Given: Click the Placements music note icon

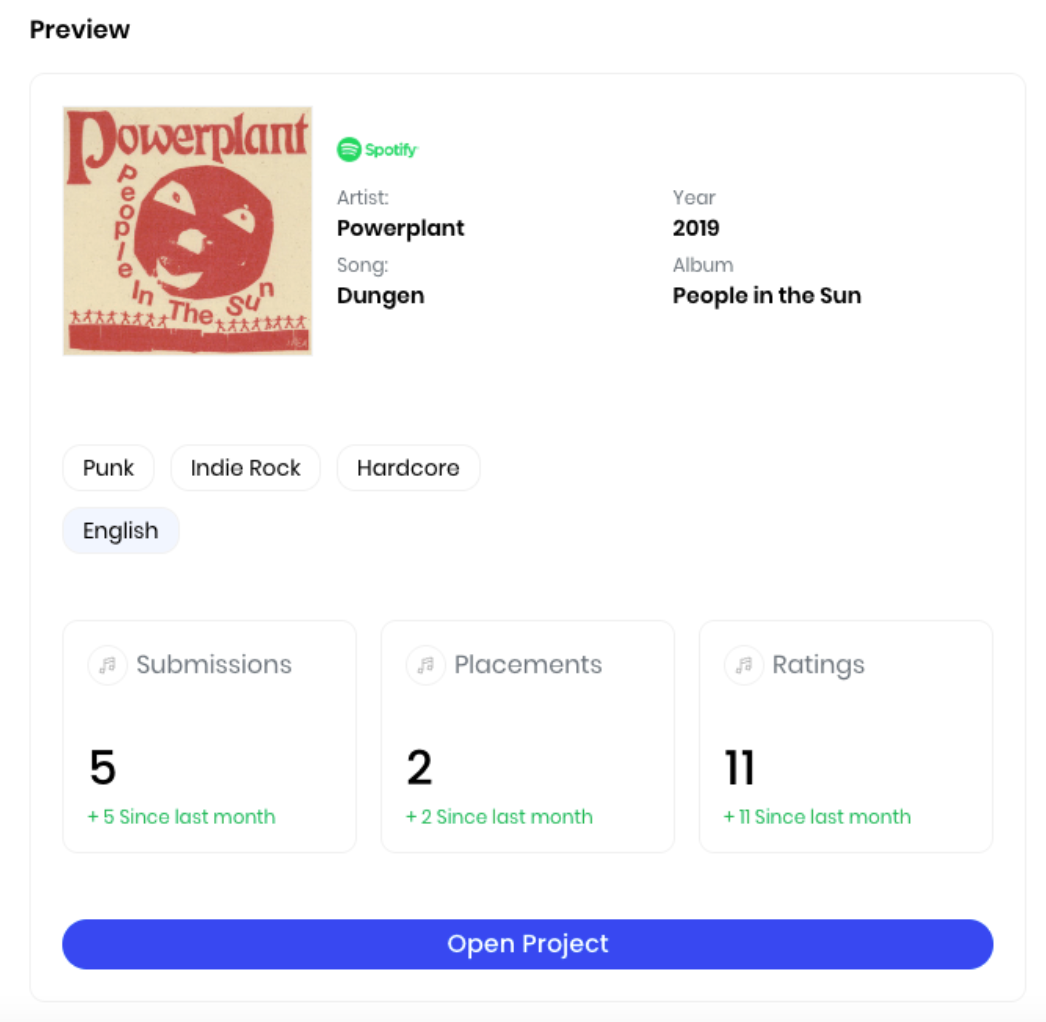Looking at the screenshot, I should coord(426,665).
